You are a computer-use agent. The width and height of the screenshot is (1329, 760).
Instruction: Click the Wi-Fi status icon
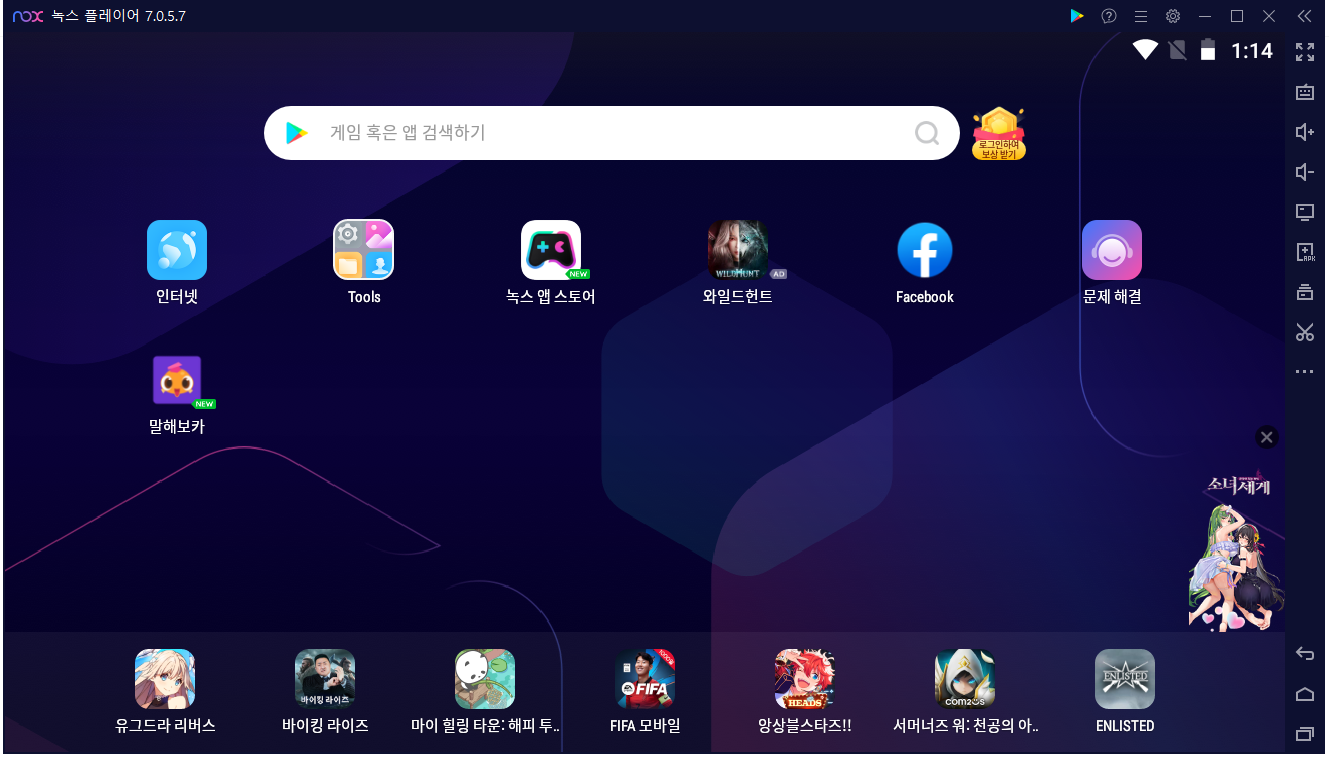click(x=1145, y=50)
